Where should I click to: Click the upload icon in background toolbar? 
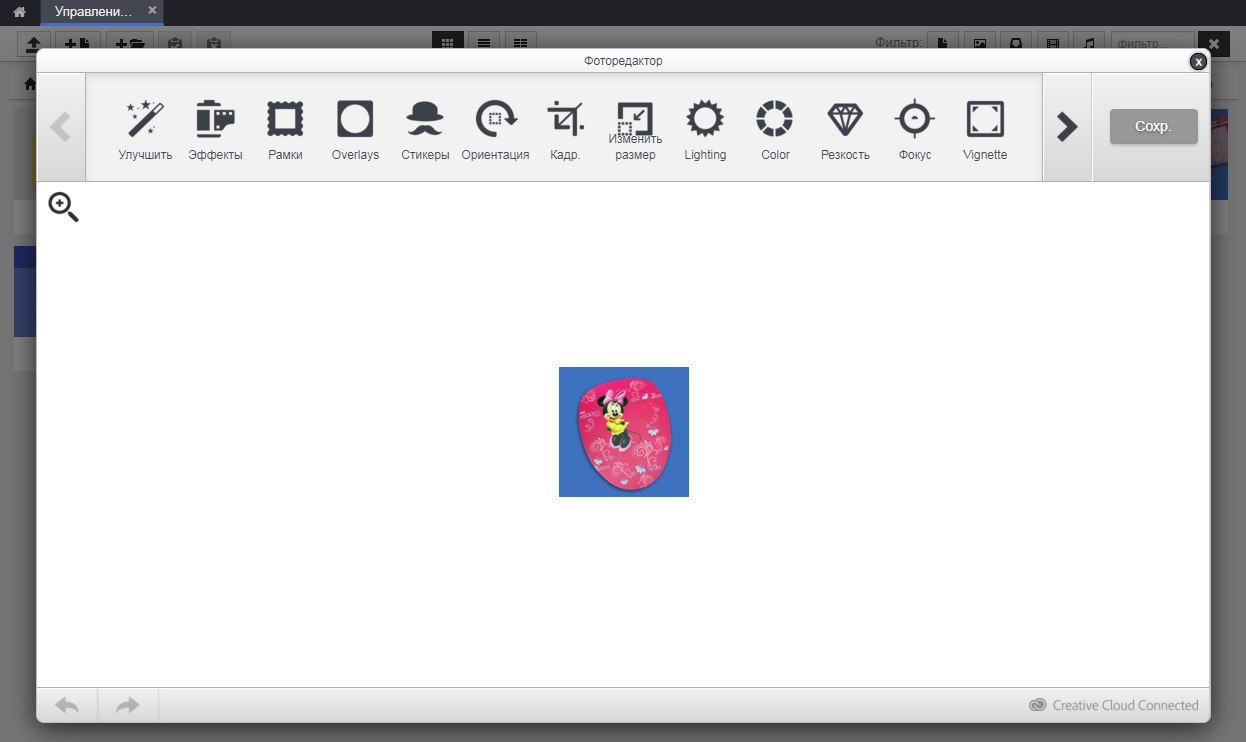tap(35, 44)
